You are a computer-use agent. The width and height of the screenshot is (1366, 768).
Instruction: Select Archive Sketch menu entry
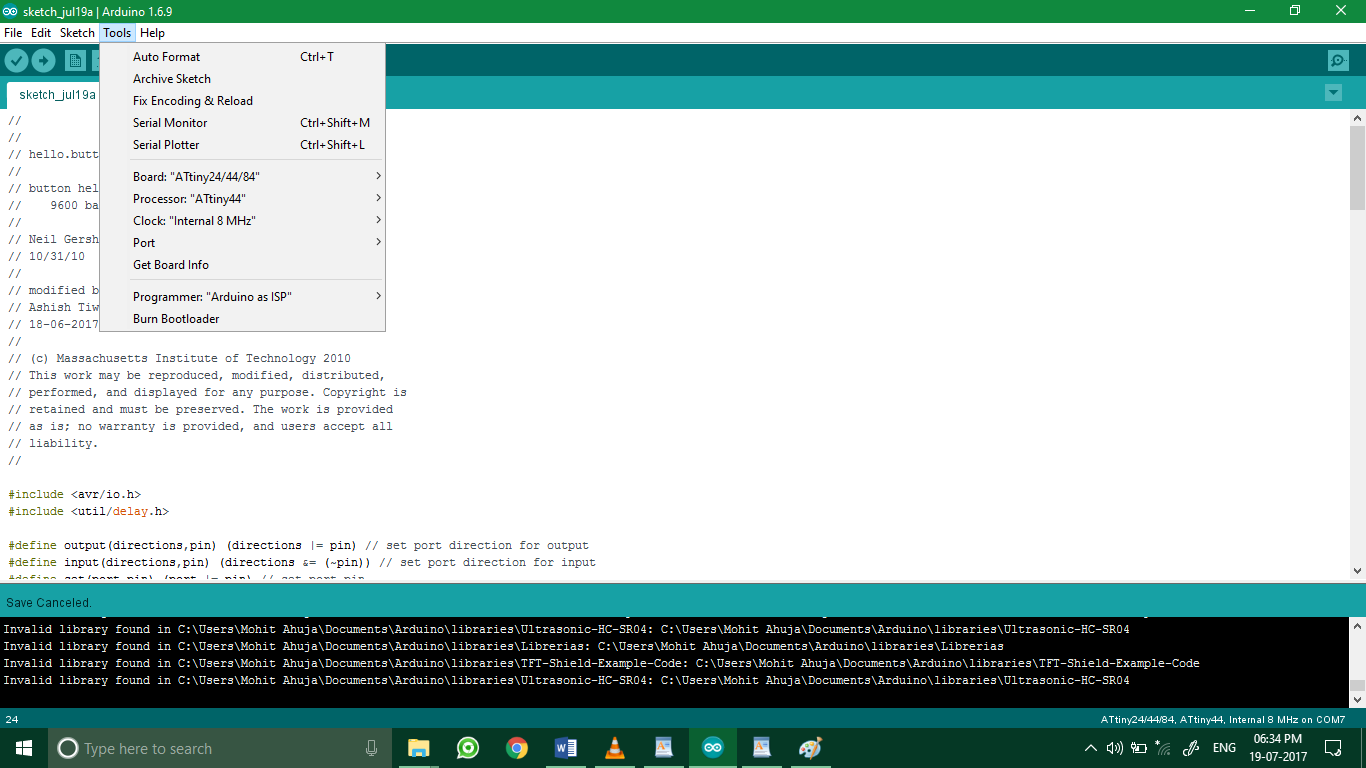tap(242, 79)
